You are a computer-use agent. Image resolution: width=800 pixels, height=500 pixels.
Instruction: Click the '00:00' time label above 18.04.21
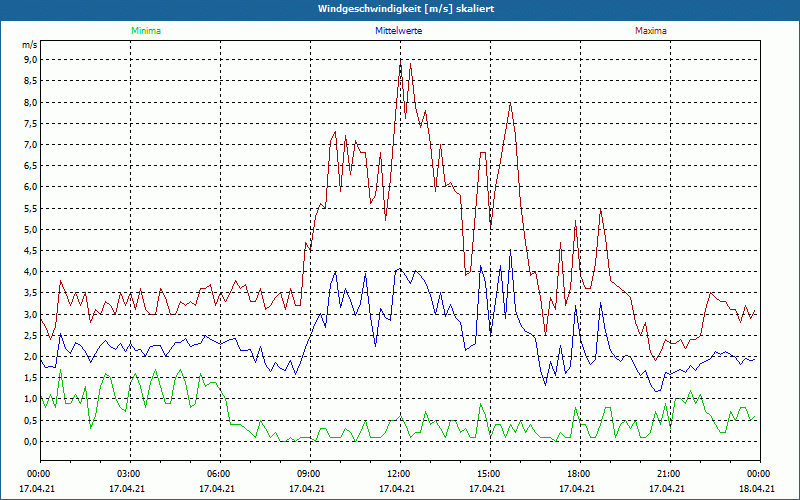click(760, 474)
